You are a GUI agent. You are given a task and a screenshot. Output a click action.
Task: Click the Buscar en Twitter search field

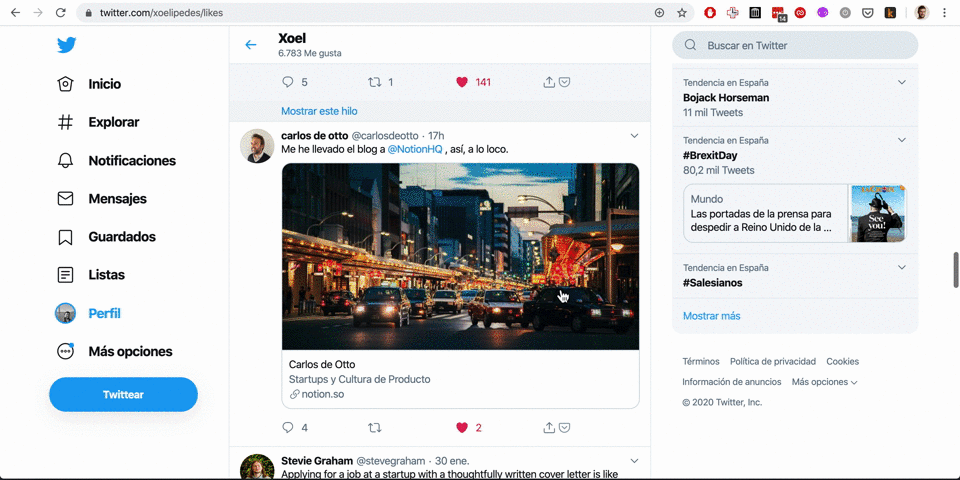[x=795, y=45]
